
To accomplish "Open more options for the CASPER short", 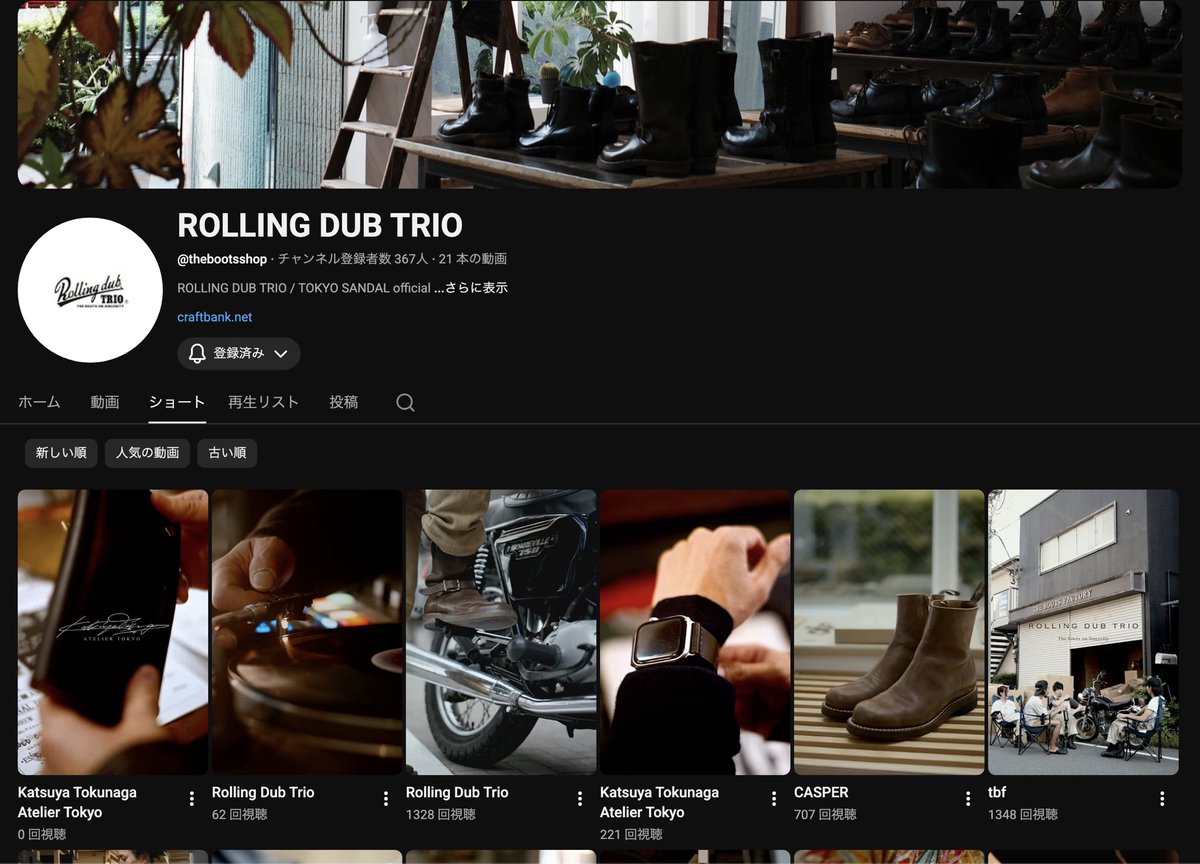I will (968, 799).
